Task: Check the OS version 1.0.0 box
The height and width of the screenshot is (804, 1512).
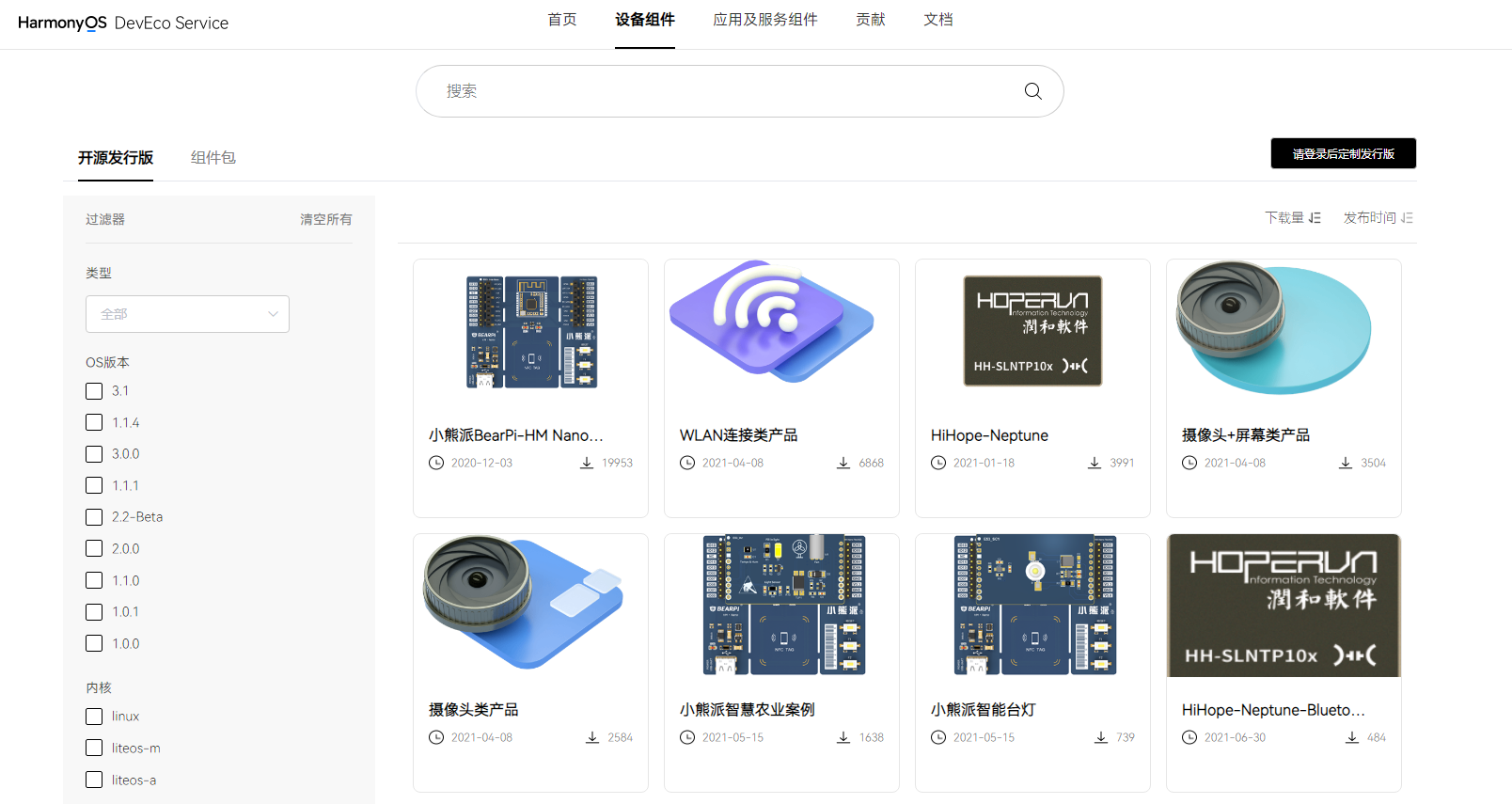Action: [x=94, y=643]
